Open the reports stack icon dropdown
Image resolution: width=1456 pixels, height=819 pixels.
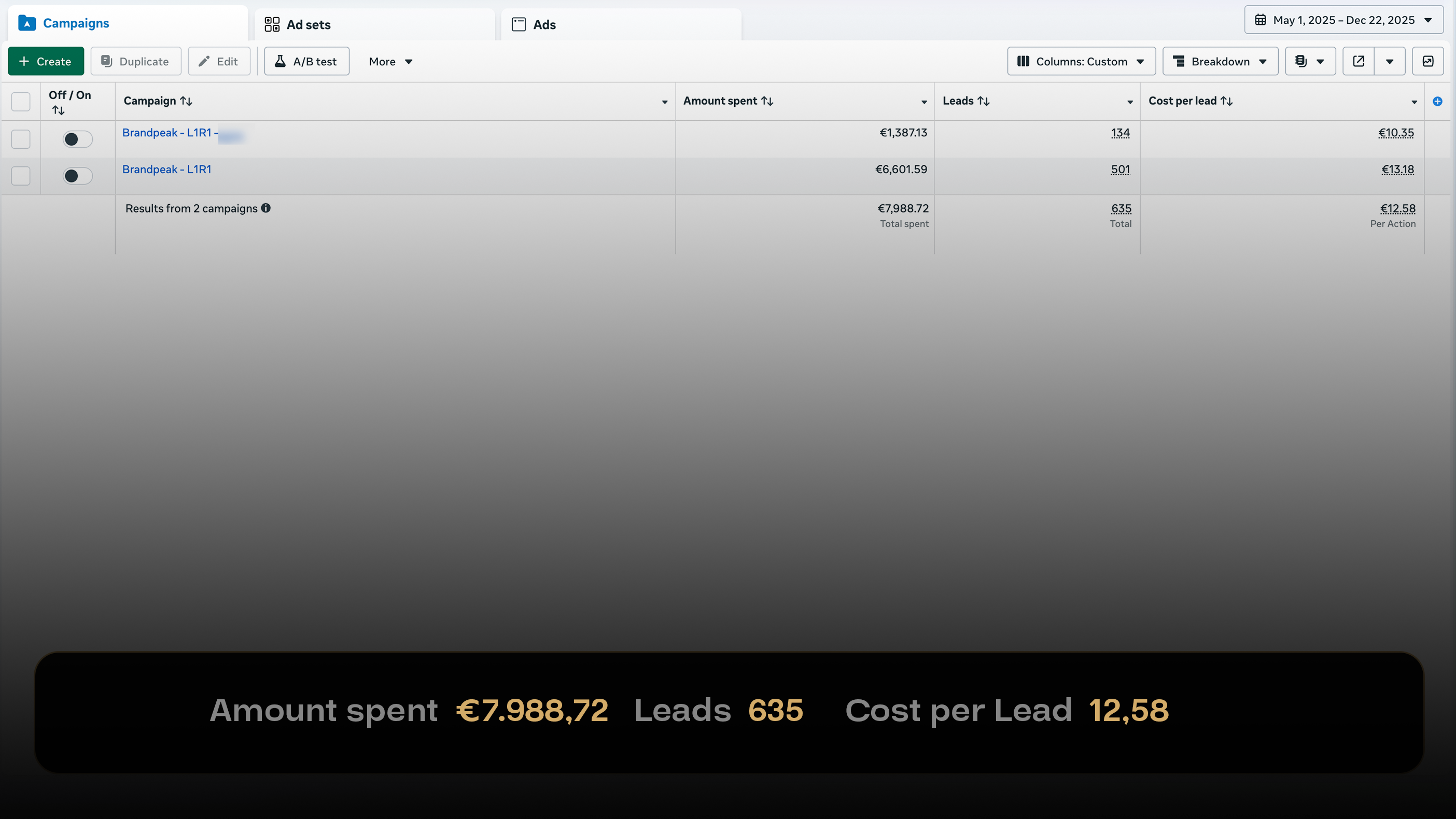tap(1310, 61)
